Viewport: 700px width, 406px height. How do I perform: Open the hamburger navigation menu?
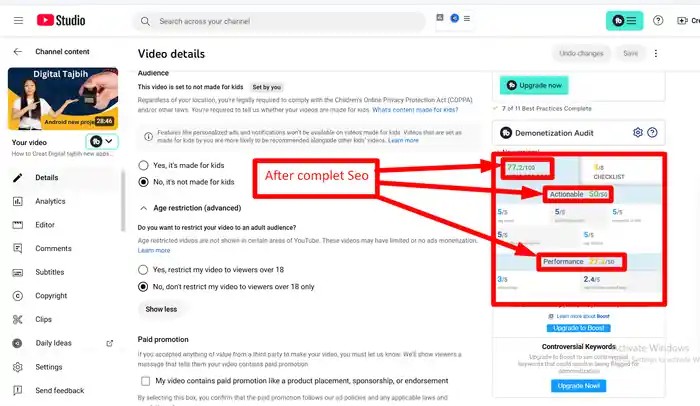(18, 21)
